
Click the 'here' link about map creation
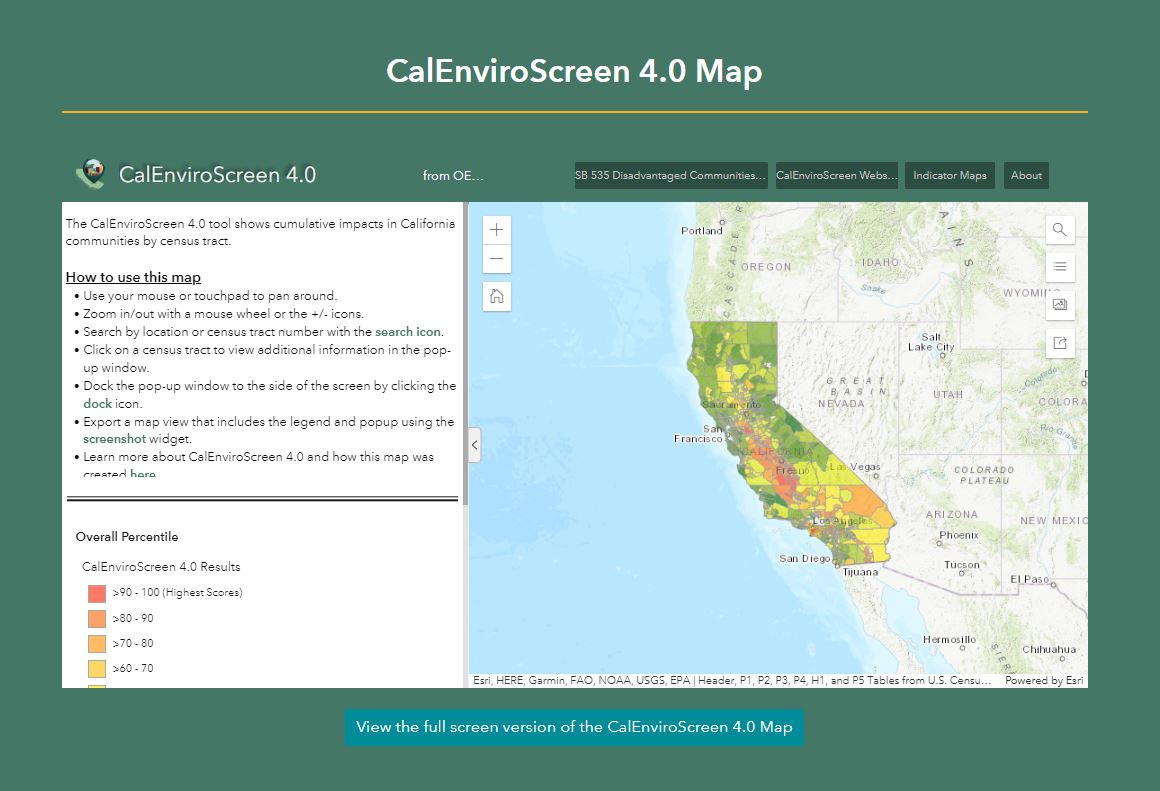tap(143, 474)
